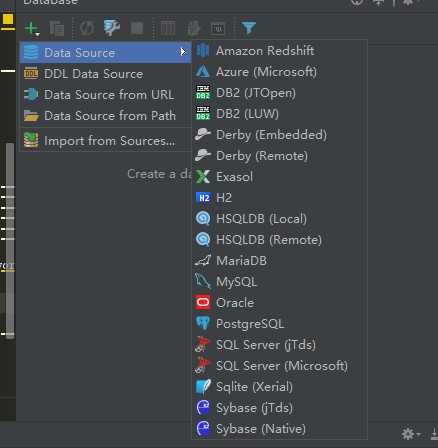Select SQL Server (jTds) data source
This screenshot has height=448, width=438.
click(279, 345)
